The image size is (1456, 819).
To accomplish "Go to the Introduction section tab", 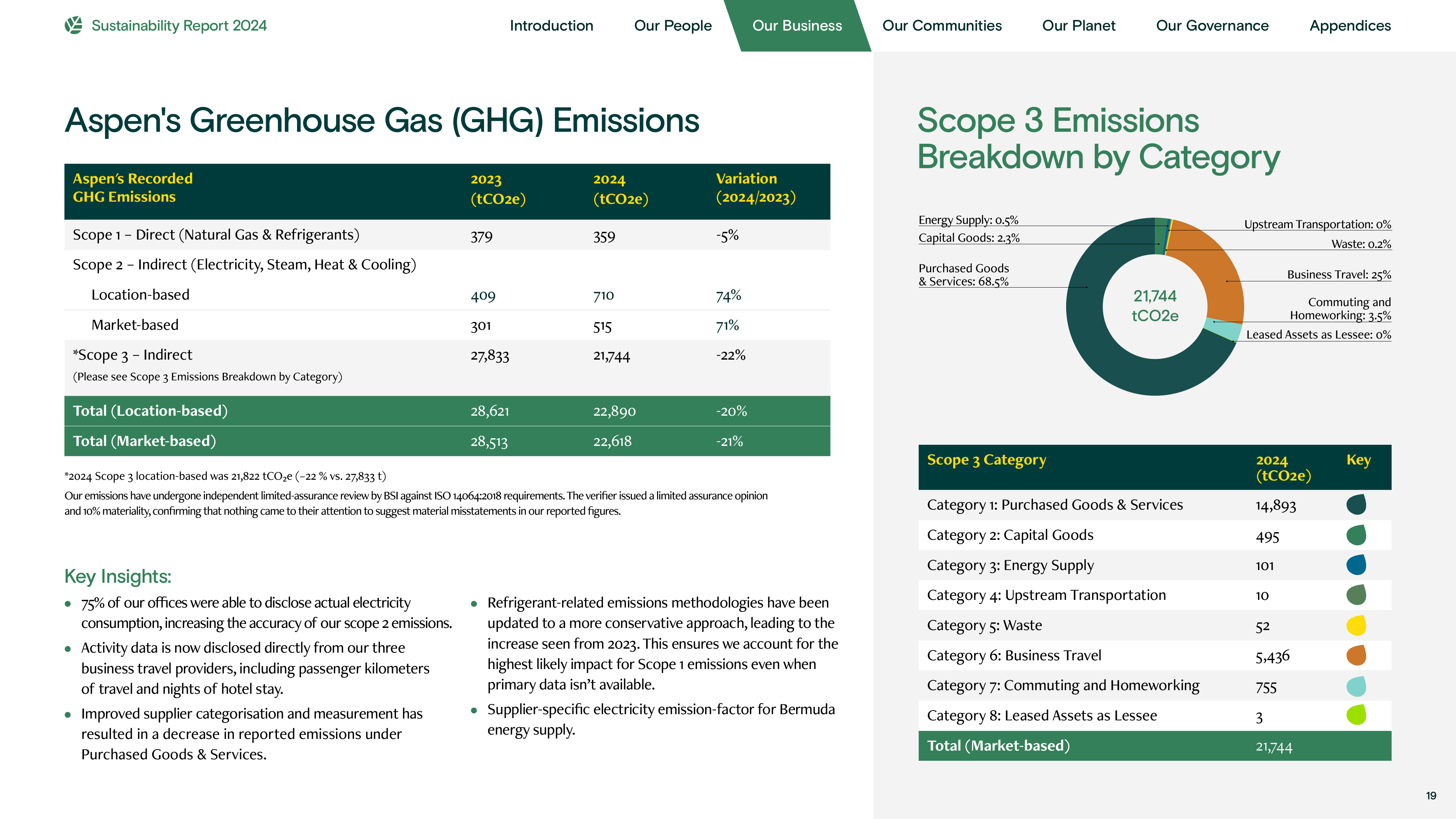I will click(551, 25).
